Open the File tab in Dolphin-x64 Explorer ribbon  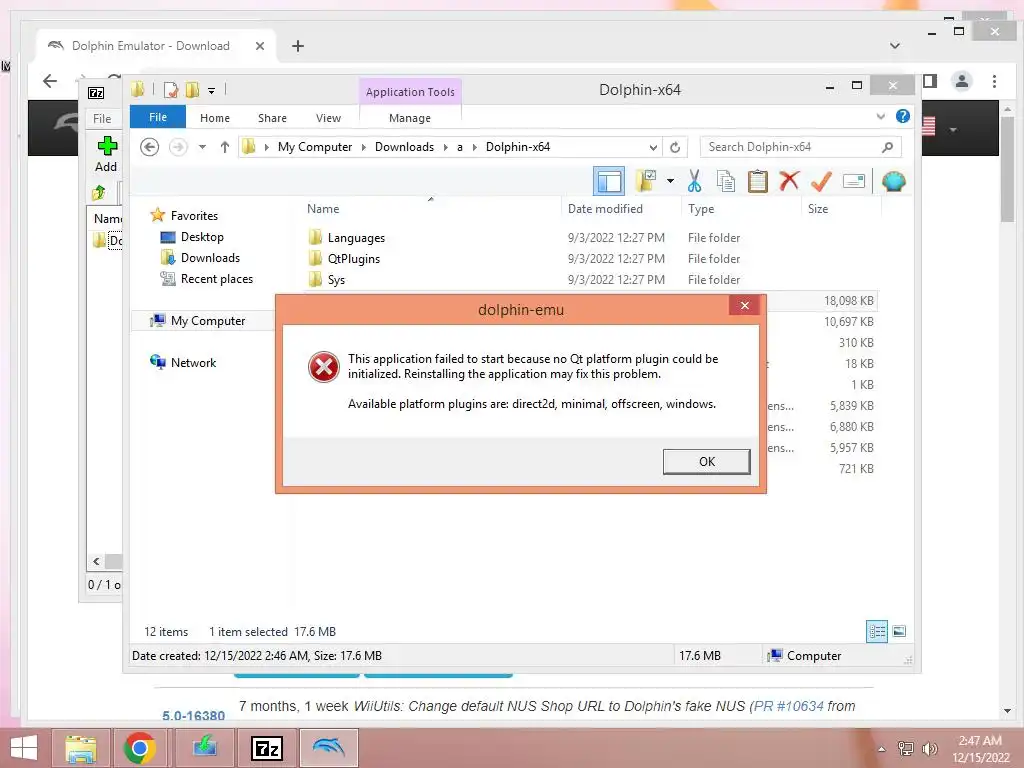pyautogui.click(x=158, y=118)
